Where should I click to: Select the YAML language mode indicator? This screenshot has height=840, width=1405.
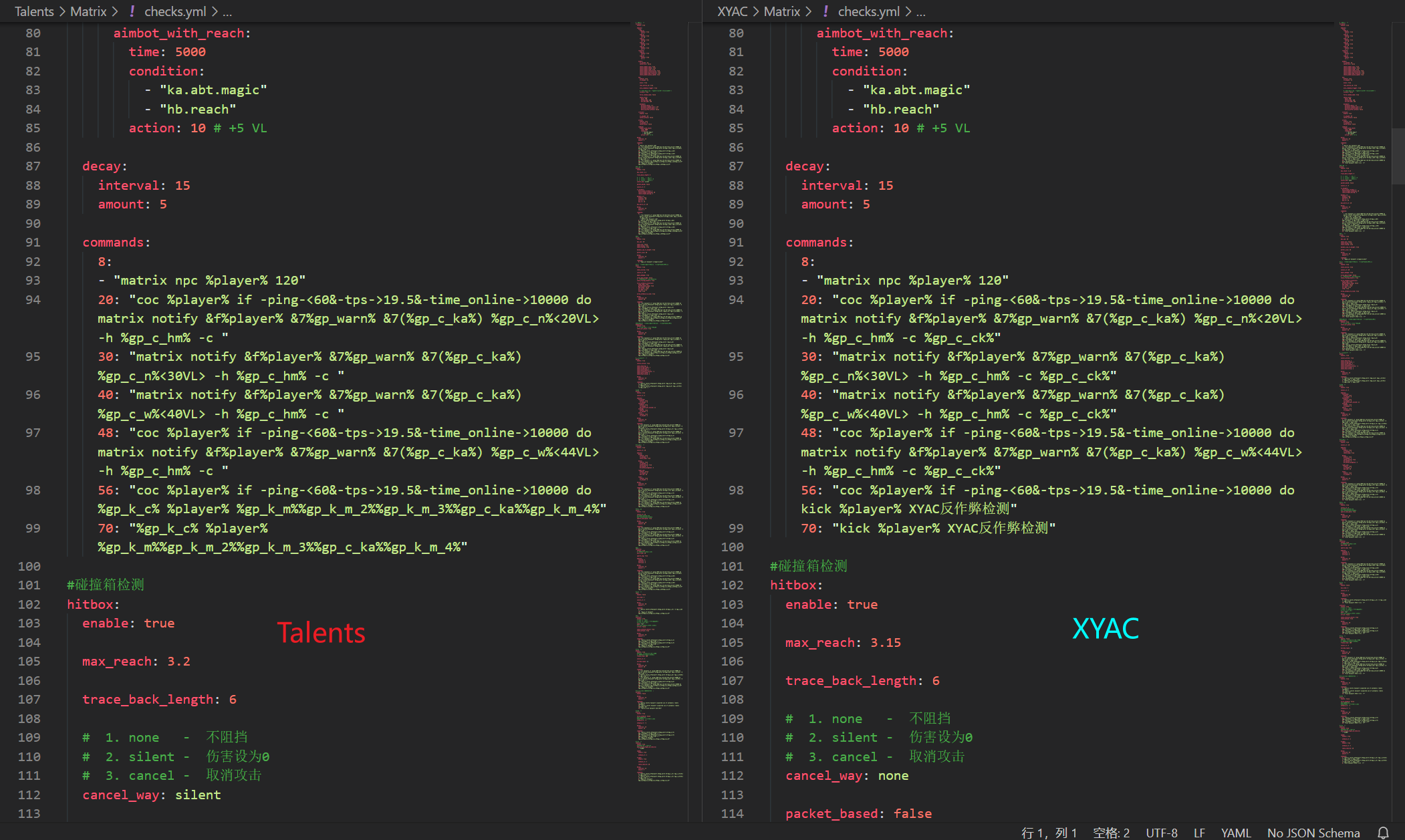tap(1235, 833)
